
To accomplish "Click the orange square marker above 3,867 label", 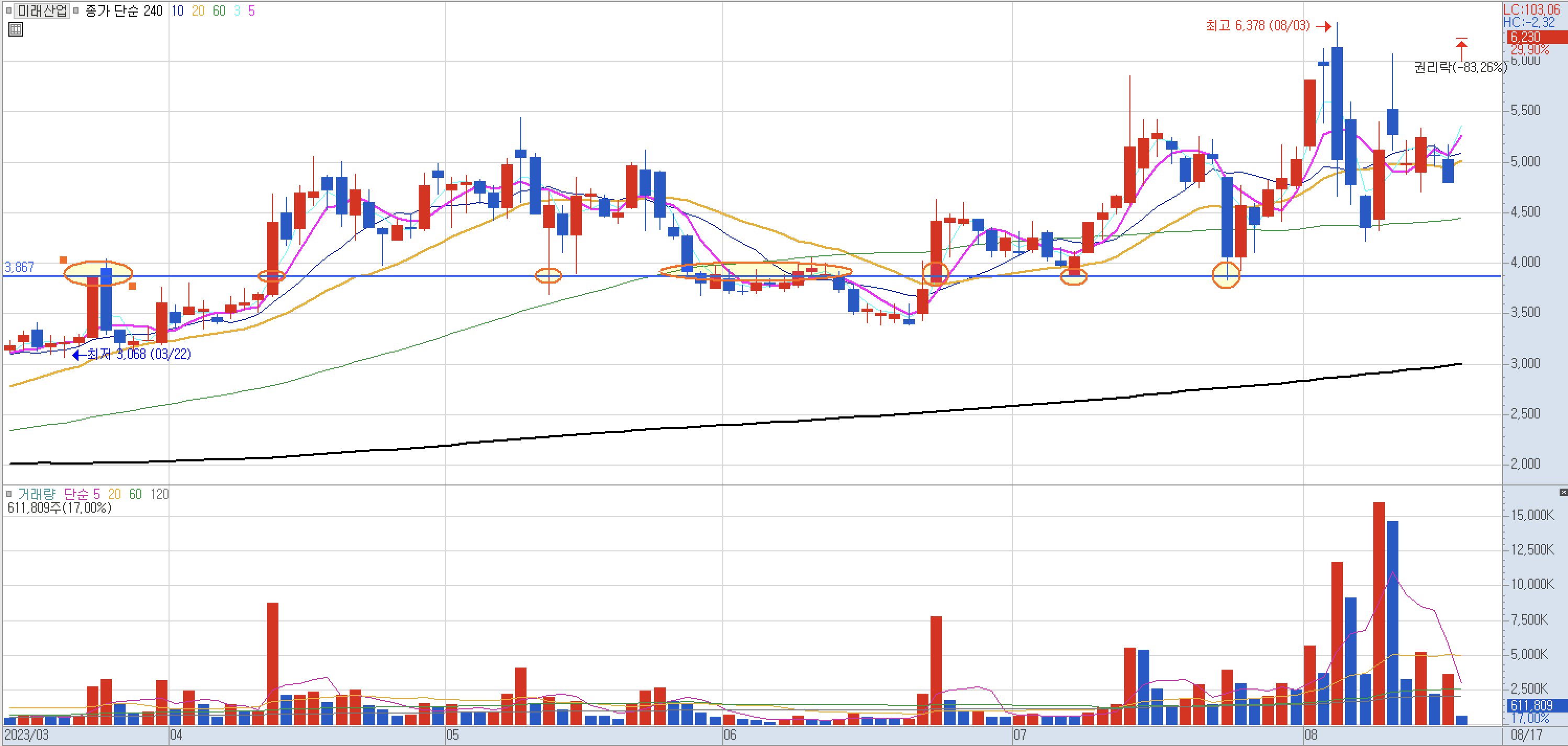I will [x=63, y=260].
